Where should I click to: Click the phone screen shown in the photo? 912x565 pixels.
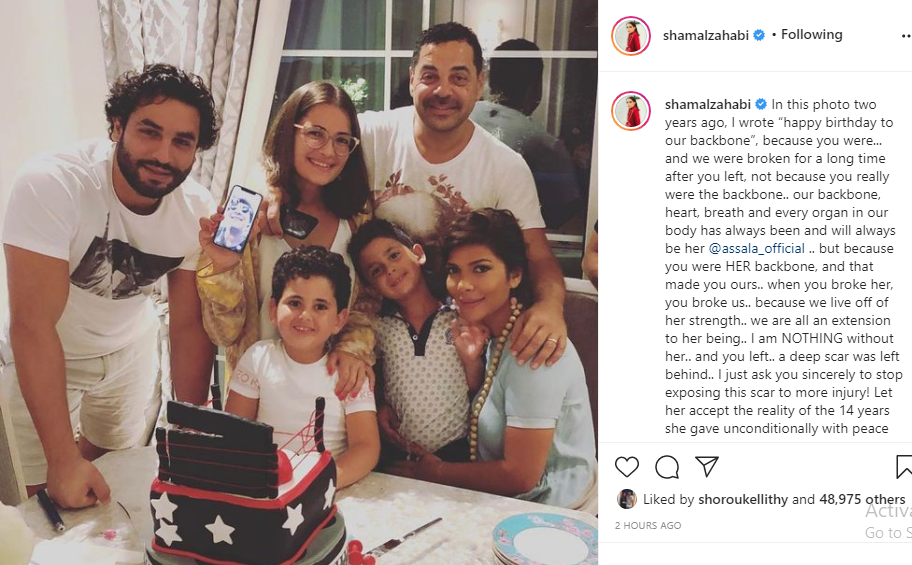click(x=237, y=219)
